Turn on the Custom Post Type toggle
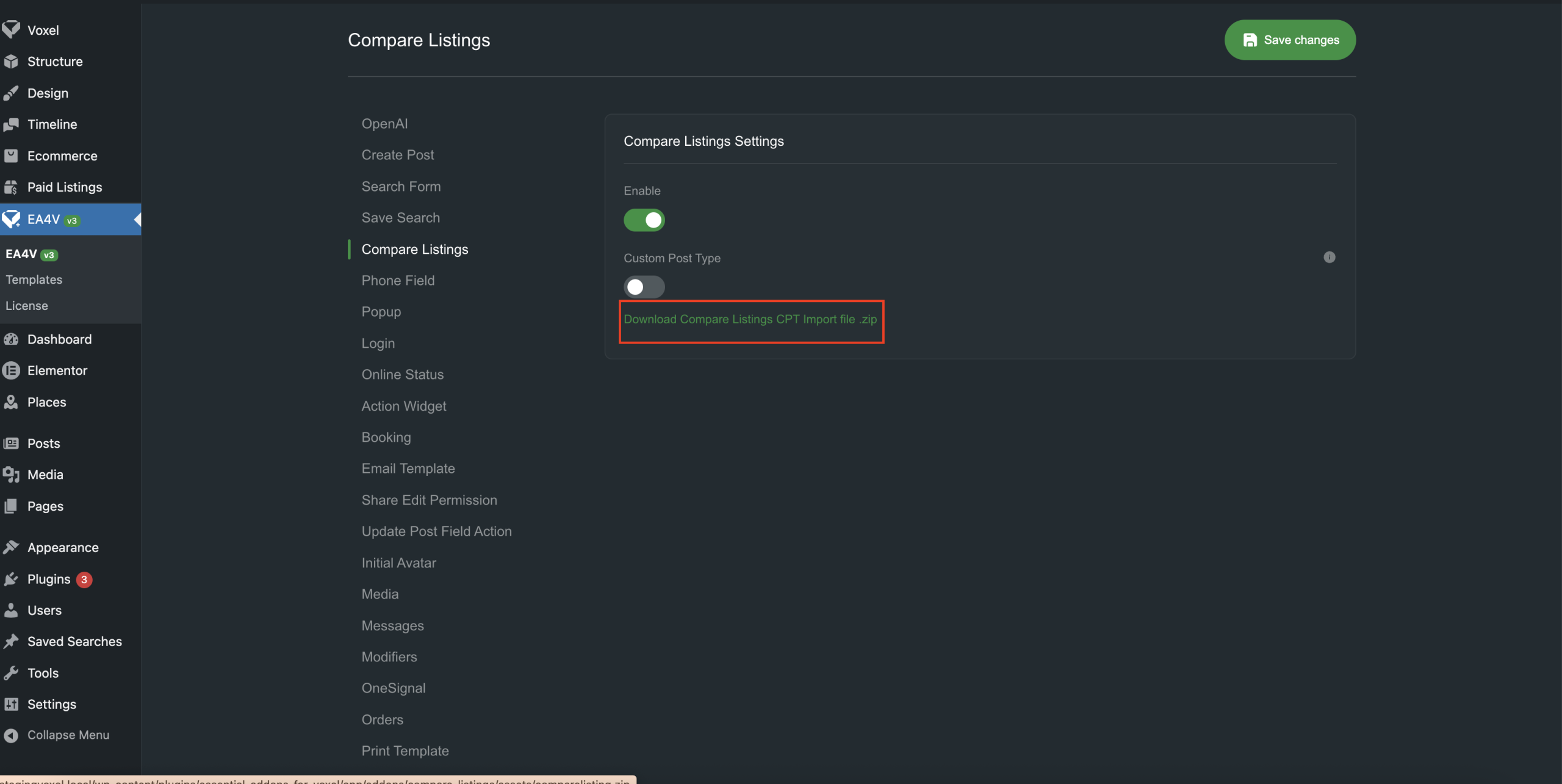The height and width of the screenshot is (784, 1562). point(644,287)
